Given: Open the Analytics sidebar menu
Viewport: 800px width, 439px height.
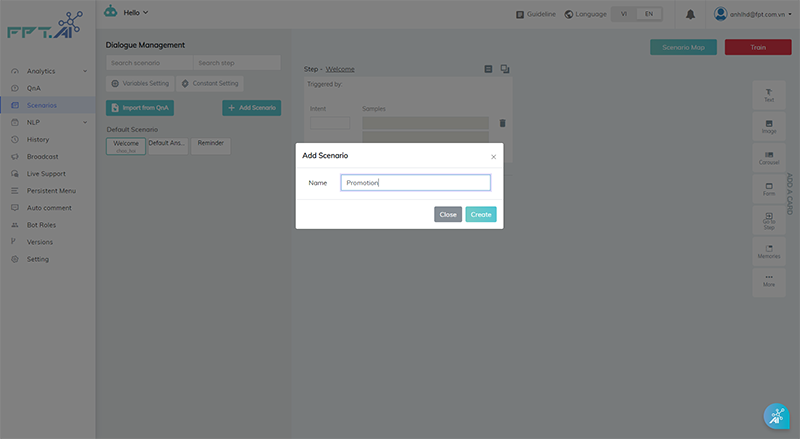Looking at the screenshot, I should 41,71.
